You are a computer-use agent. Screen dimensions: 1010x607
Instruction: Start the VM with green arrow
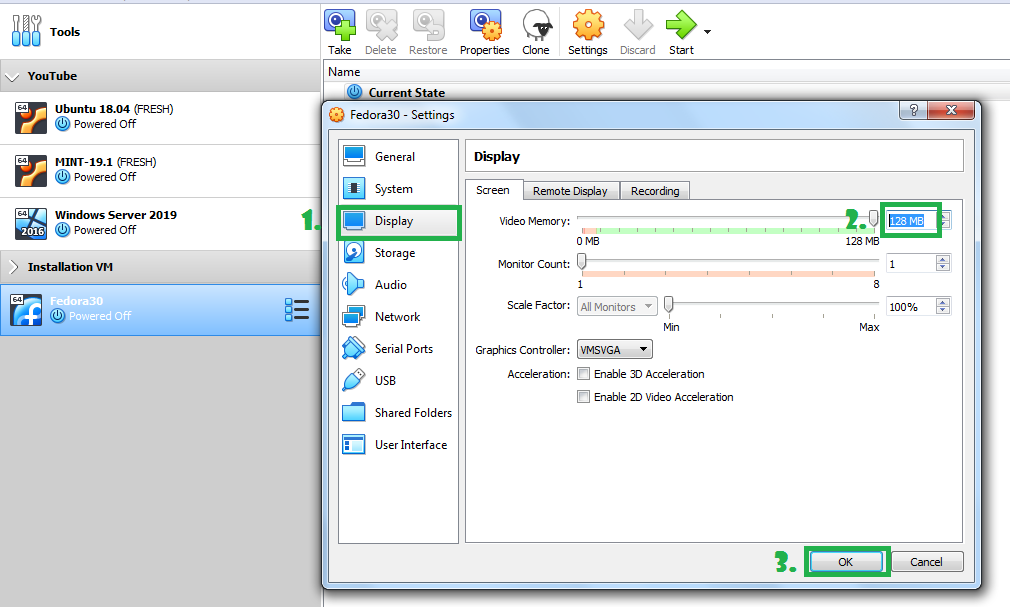tap(681, 26)
